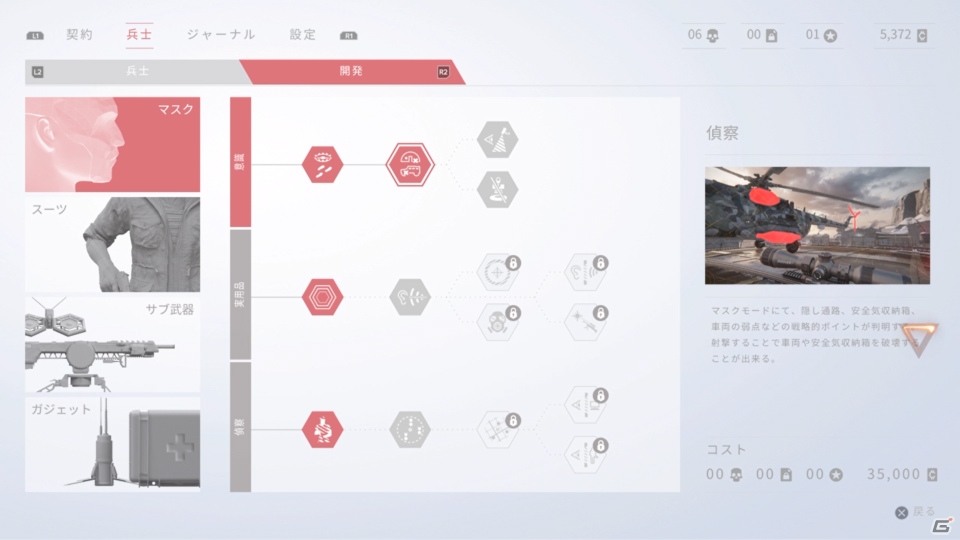This screenshot has width=960, height=540.
Task: Switch to the 兵士 sub-tab
Action: (137, 72)
